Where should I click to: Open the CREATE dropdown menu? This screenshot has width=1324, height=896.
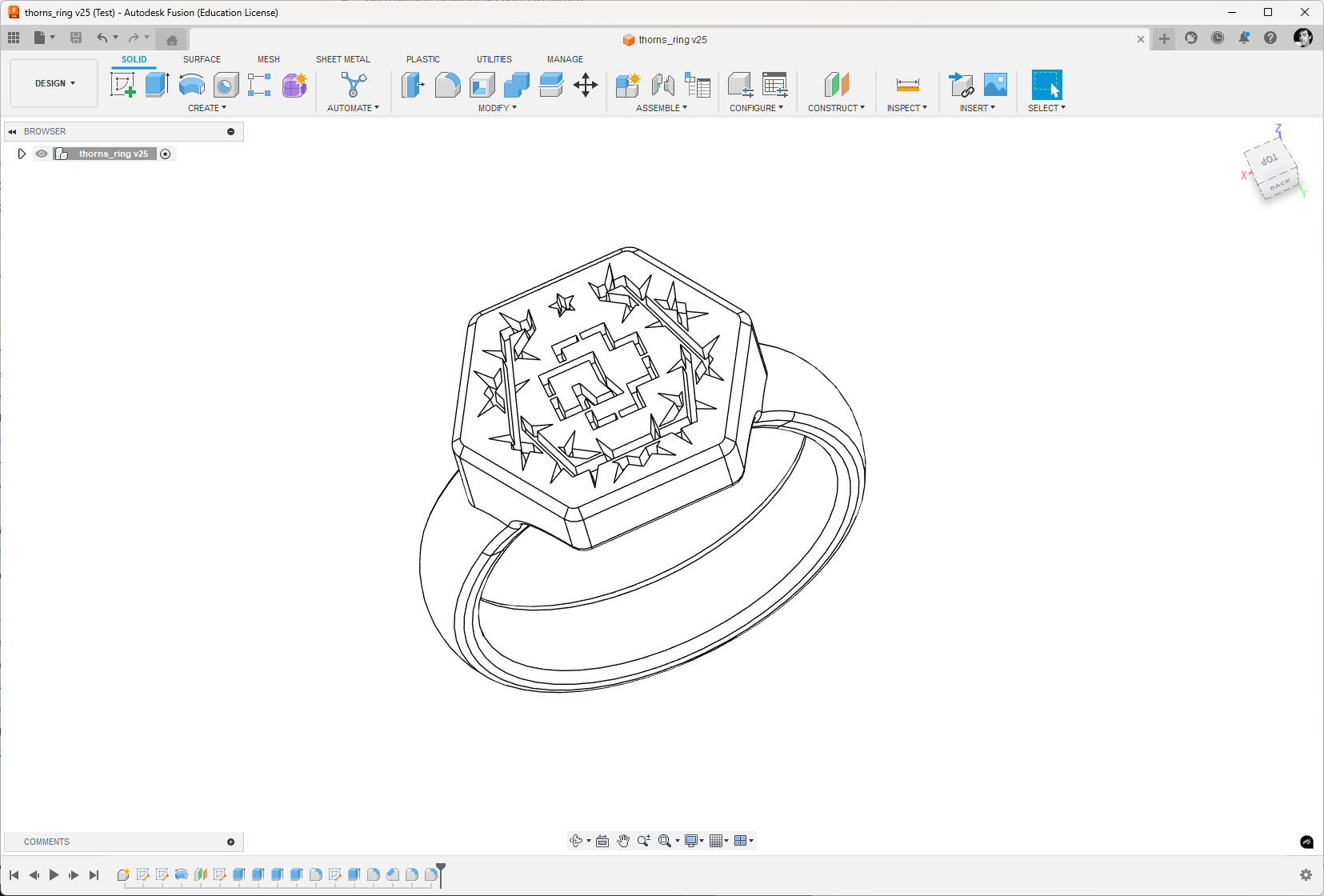tap(207, 108)
